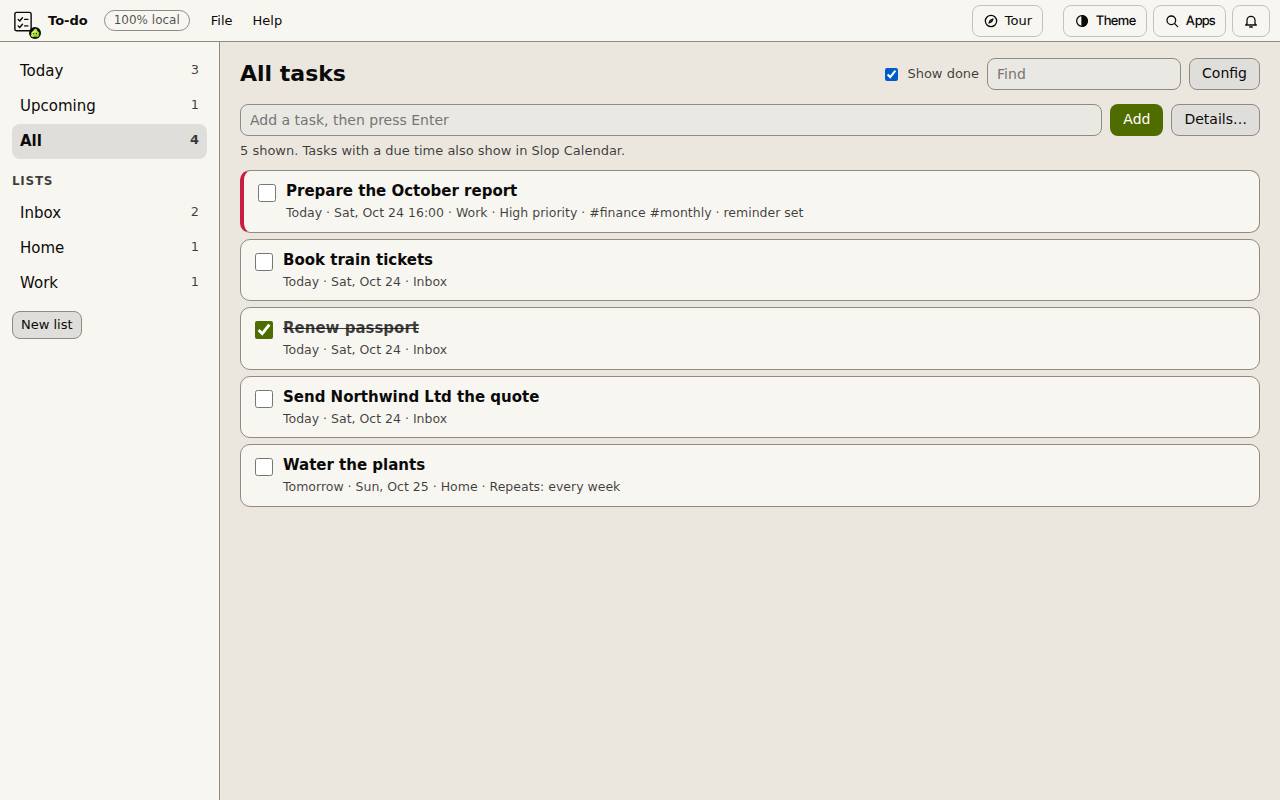Image resolution: width=1280 pixels, height=800 pixels.
Task: Open the File menu
Action: [x=222, y=21]
